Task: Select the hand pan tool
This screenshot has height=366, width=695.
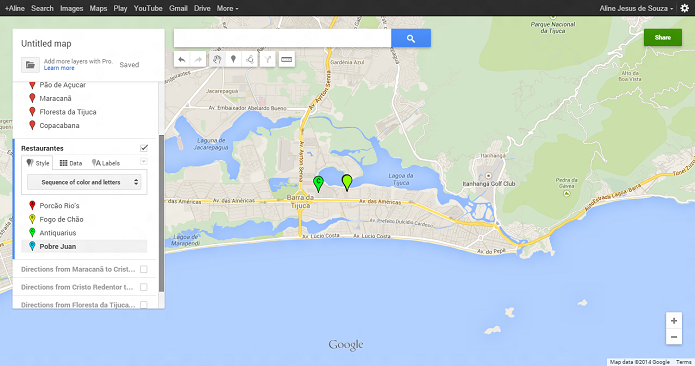Action: [x=217, y=59]
